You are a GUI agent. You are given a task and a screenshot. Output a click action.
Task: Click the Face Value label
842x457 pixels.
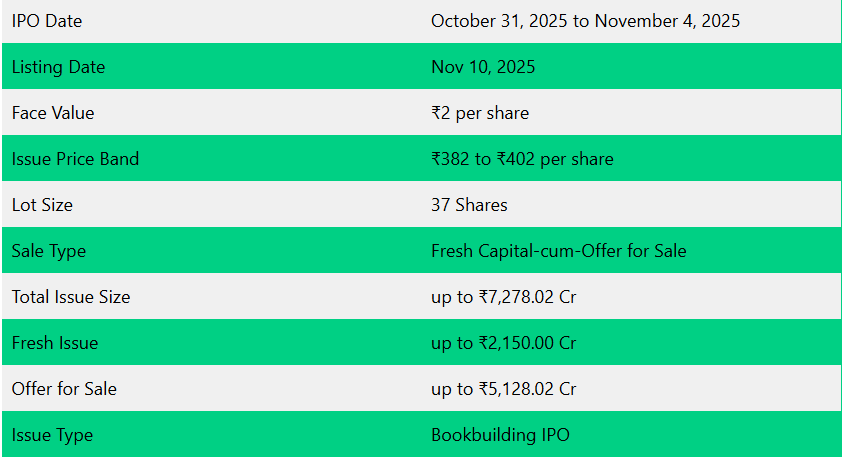(x=53, y=113)
